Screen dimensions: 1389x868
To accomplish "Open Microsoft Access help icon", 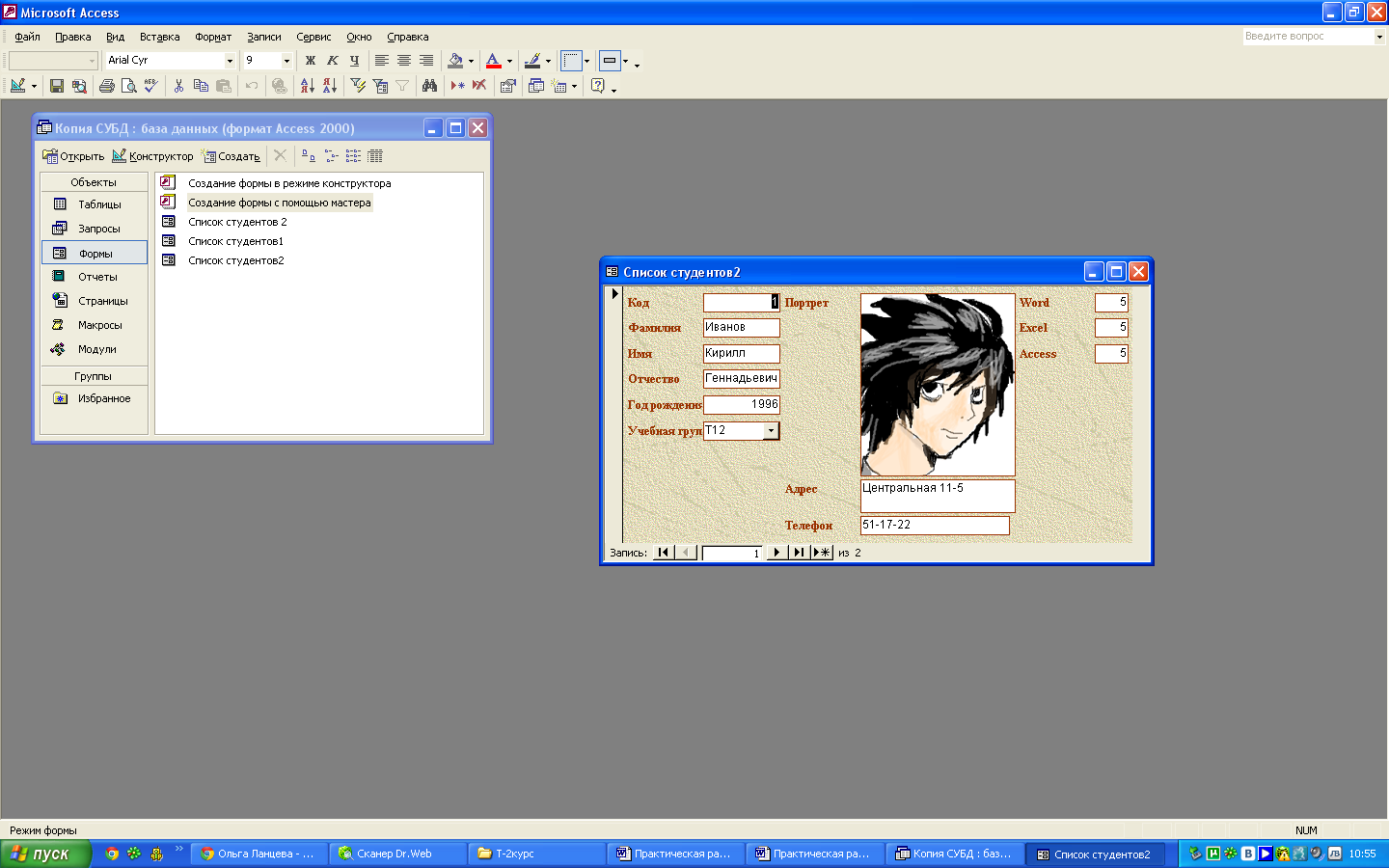I will (598, 86).
